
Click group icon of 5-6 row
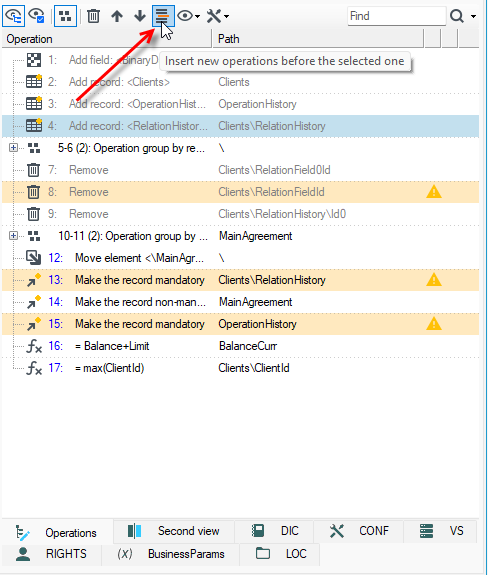(34, 148)
